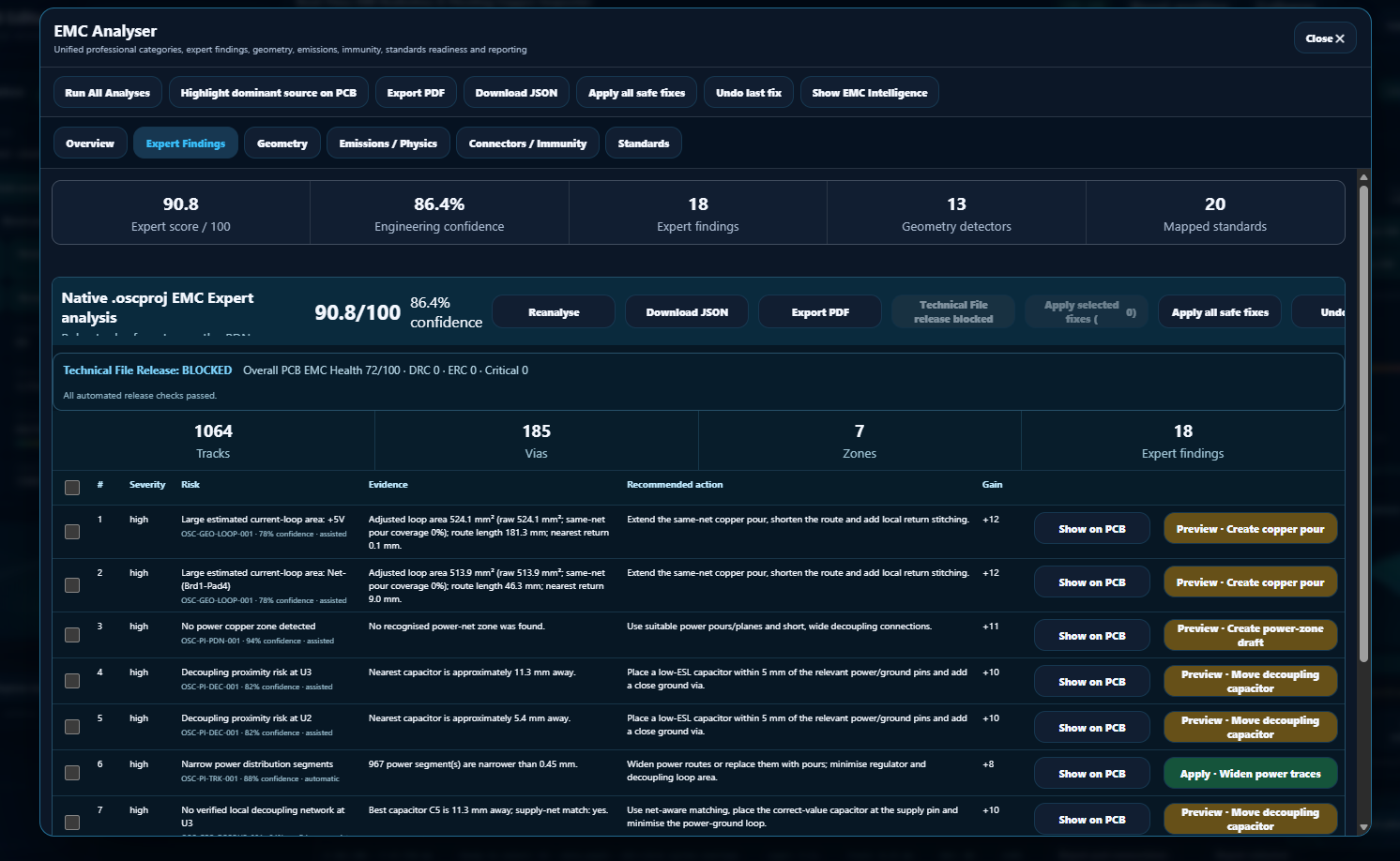The height and width of the screenshot is (861, 1400).
Task: Toggle the select-all checkbox in table header
Action: click(72, 488)
